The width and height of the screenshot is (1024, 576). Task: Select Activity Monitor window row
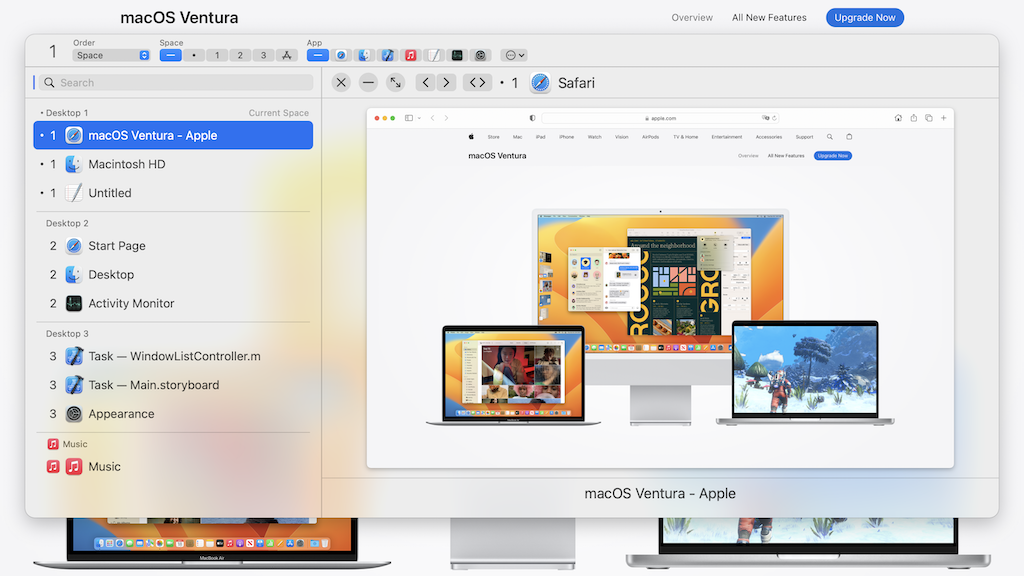coord(173,304)
